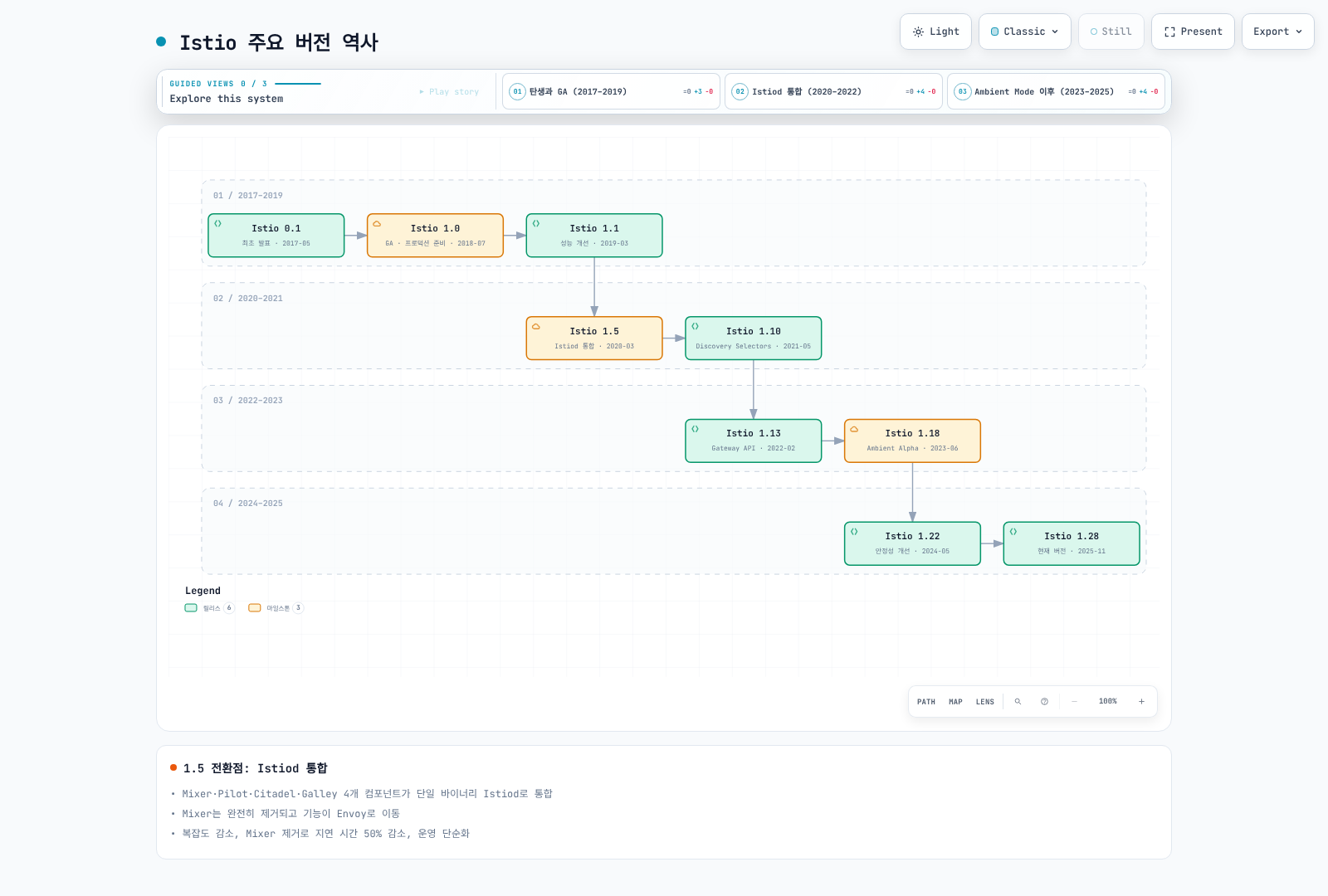
Task: Zoom in with the plus button
Action: click(1142, 702)
